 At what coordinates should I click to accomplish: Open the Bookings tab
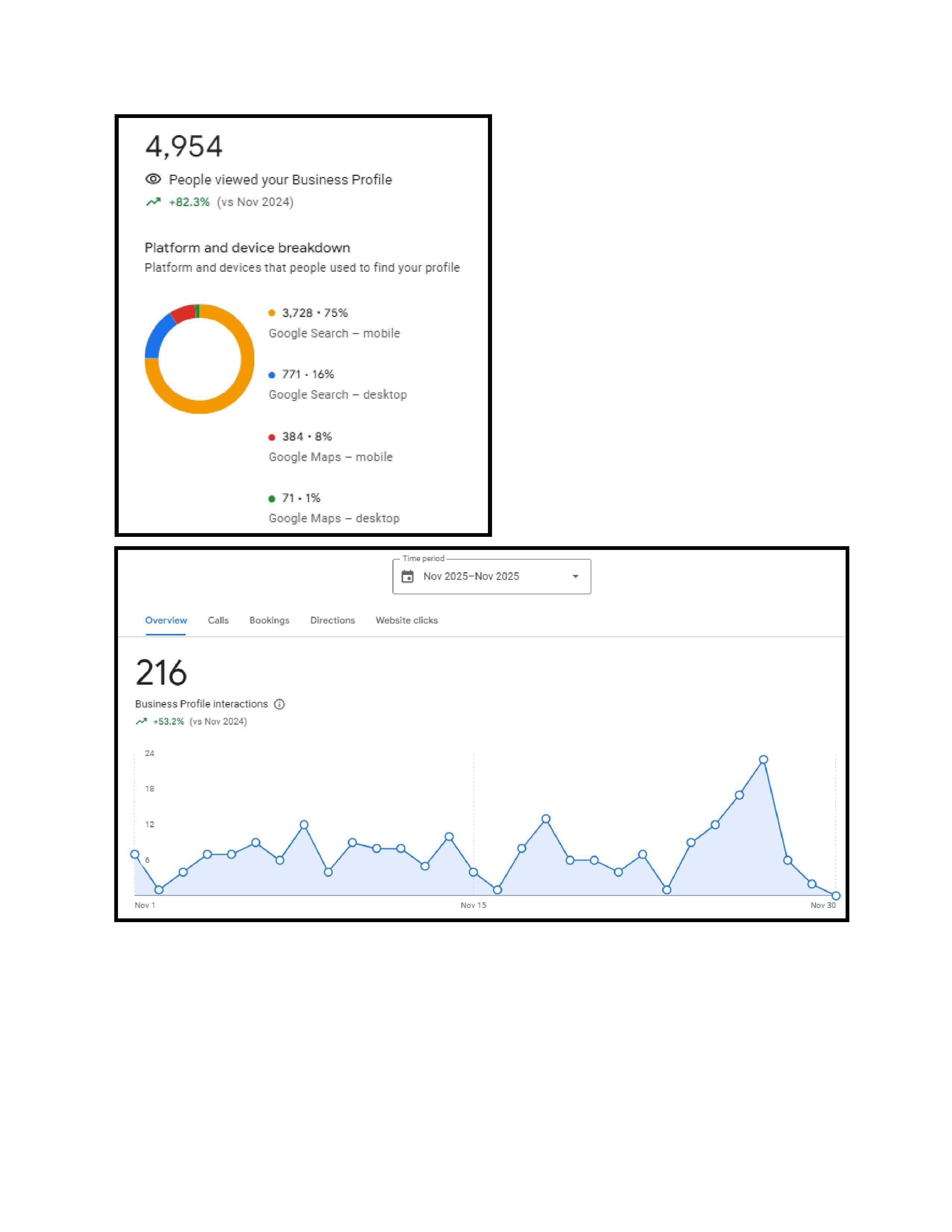pos(269,620)
